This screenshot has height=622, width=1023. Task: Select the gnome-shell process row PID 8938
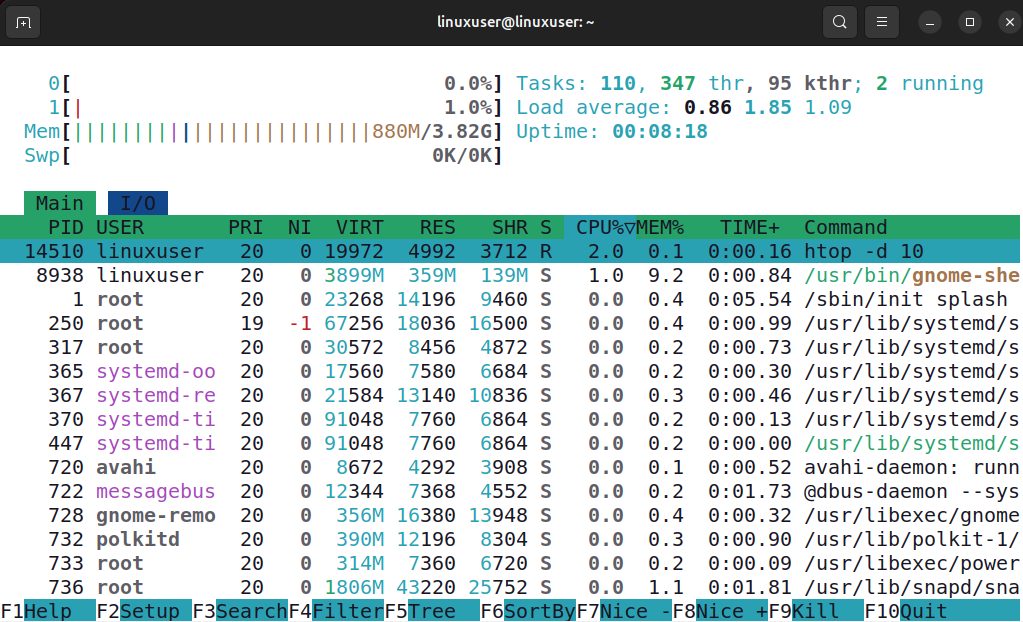click(x=510, y=275)
